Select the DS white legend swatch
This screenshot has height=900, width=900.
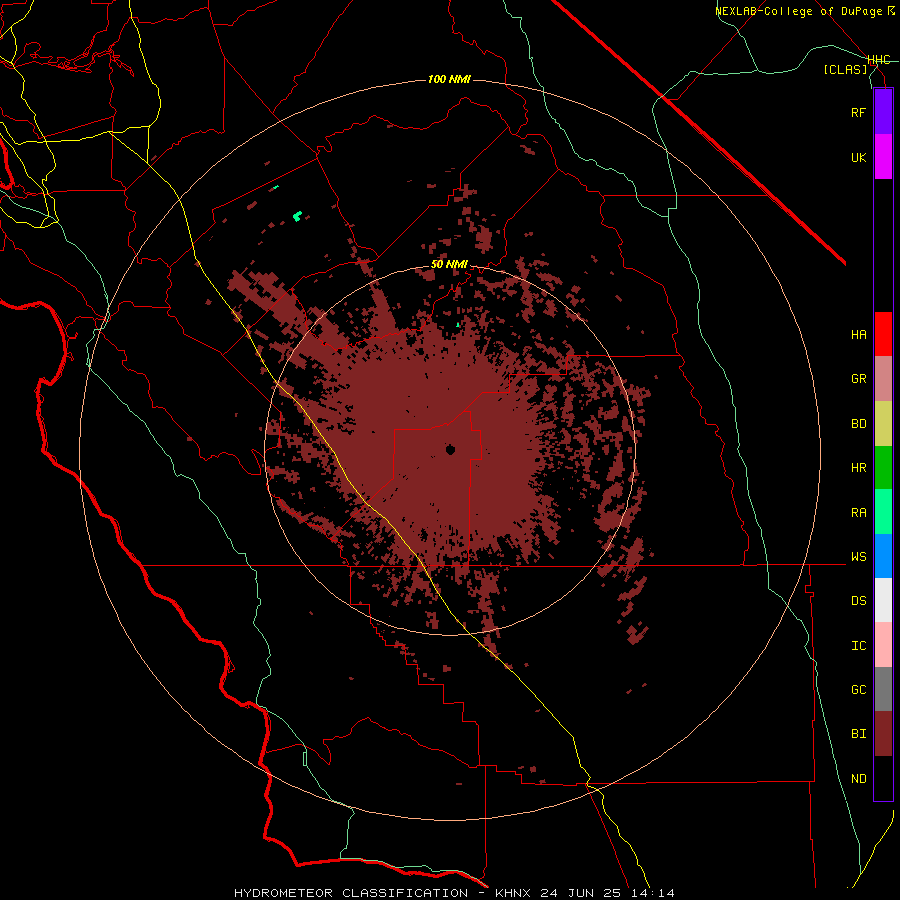pos(883,600)
